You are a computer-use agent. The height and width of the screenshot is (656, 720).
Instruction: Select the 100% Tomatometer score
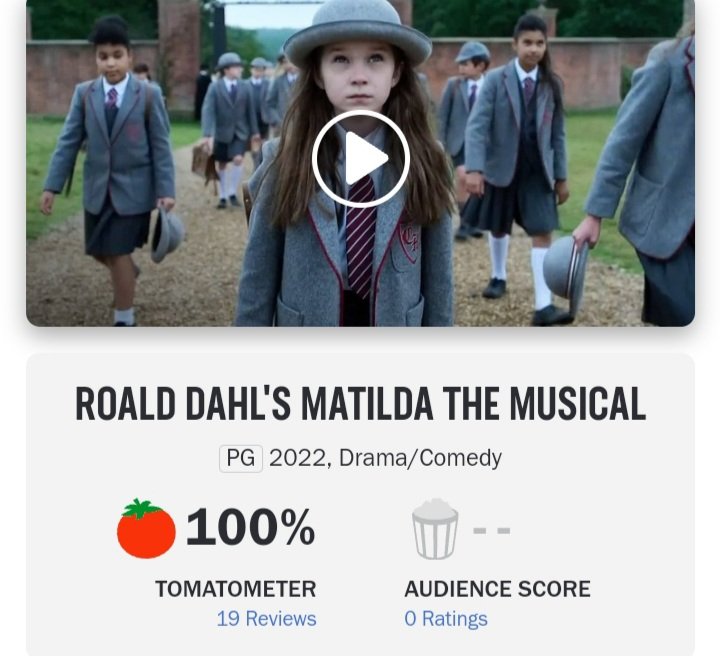[x=250, y=527]
